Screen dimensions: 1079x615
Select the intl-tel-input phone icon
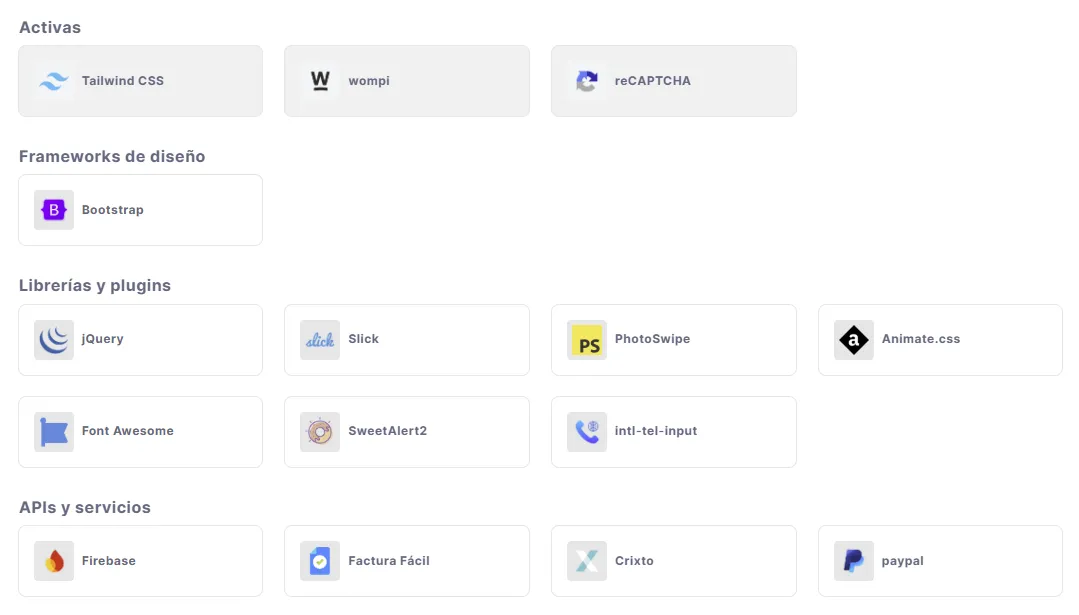585,431
